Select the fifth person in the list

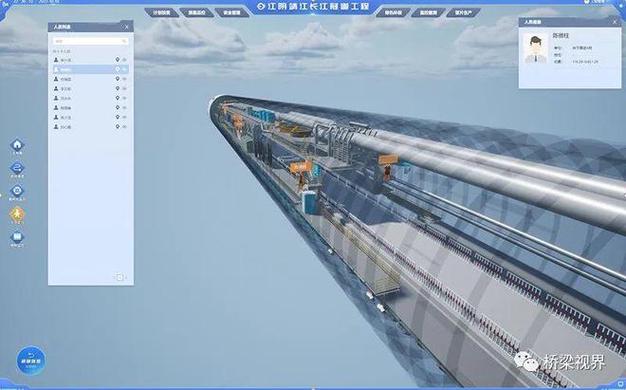pyautogui.click(x=91, y=98)
